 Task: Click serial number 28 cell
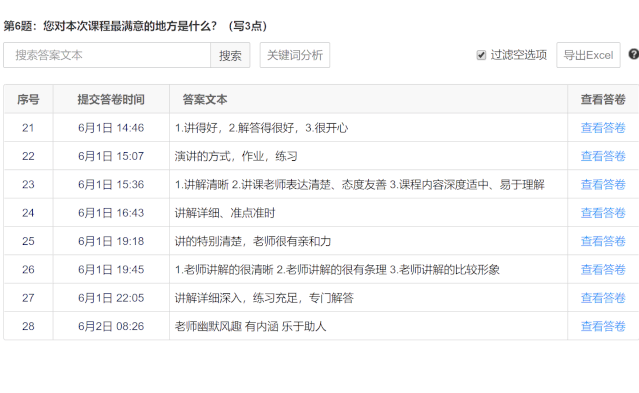(28, 326)
